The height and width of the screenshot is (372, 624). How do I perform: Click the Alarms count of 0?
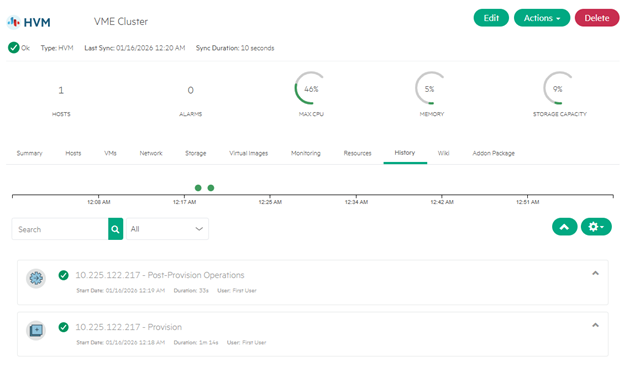pos(191,90)
